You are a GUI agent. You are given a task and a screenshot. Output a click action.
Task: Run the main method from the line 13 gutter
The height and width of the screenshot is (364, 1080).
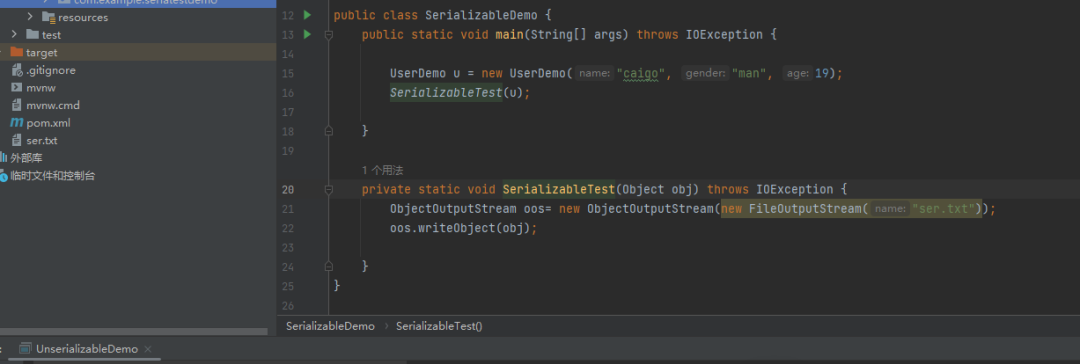(307, 34)
